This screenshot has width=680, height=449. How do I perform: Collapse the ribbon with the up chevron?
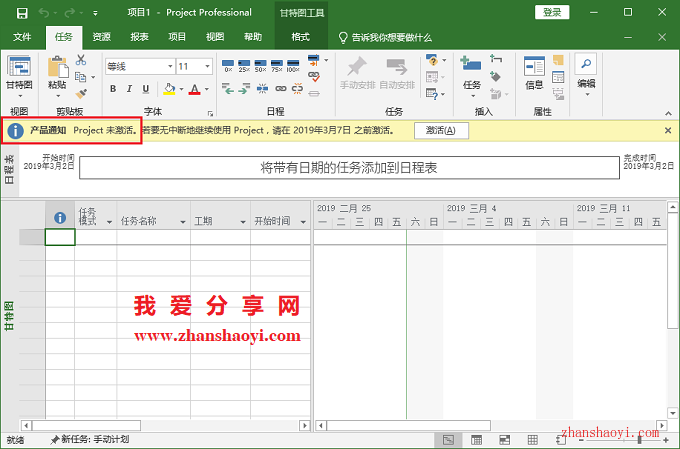(668, 114)
